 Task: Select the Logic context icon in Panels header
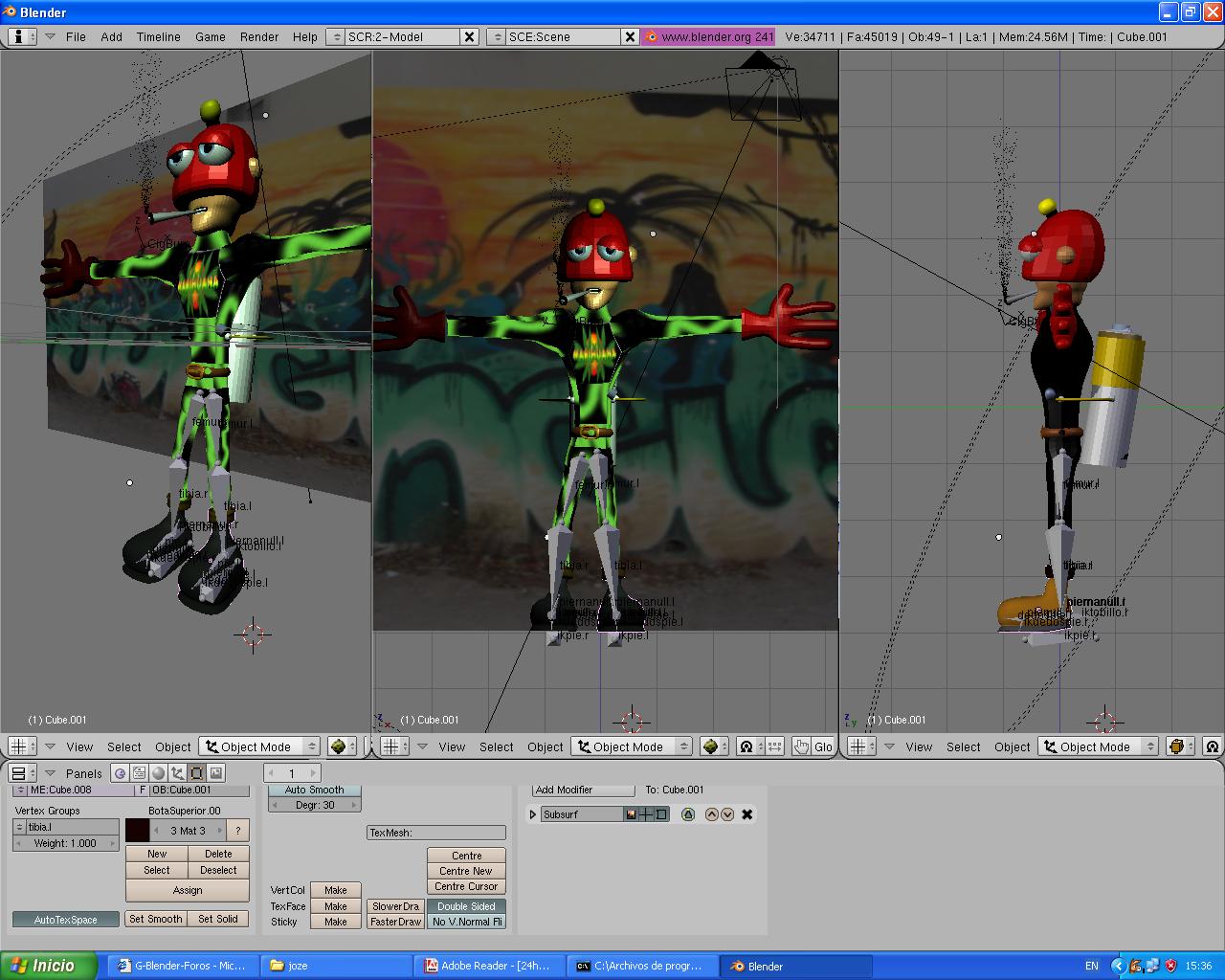click(x=121, y=773)
